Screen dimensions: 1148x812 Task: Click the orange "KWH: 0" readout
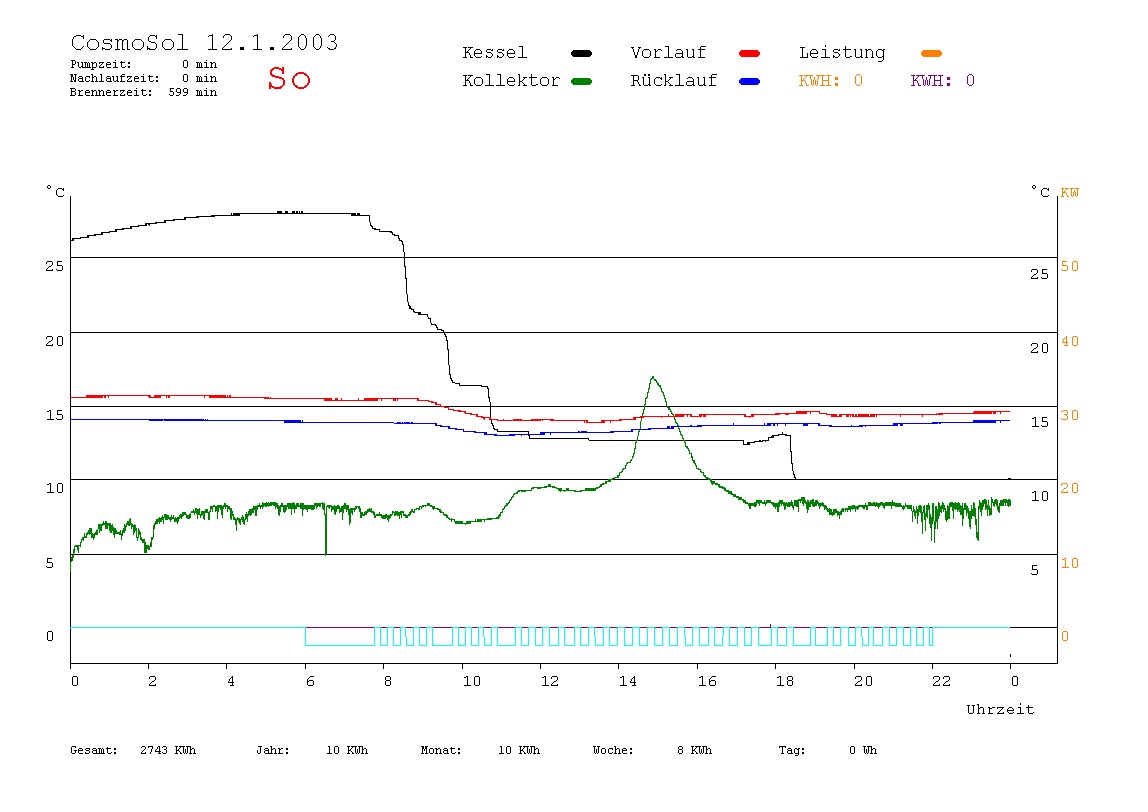830,81
